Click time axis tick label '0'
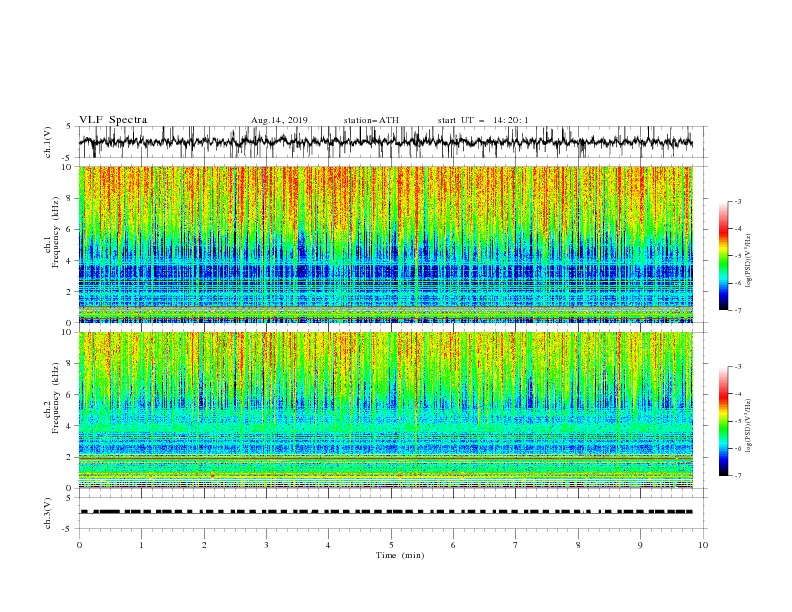 coord(79,545)
